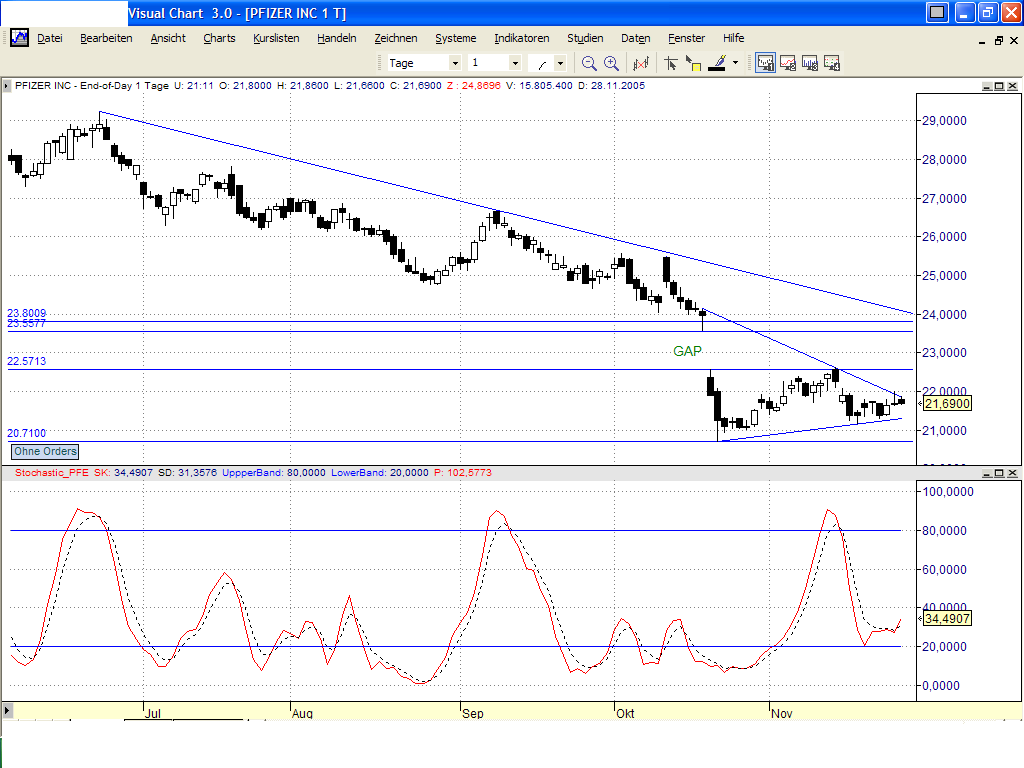Click the Aug month marker on timeline
The width and height of the screenshot is (1024, 768).
coord(302,713)
